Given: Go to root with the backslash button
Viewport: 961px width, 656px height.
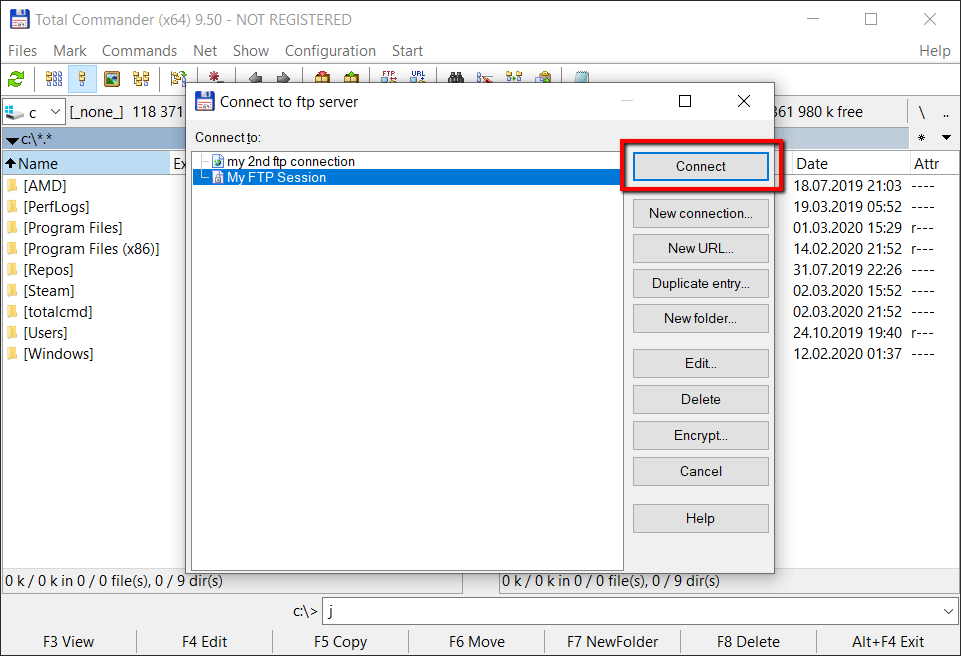Looking at the screenshot, I should coord(921,112).
